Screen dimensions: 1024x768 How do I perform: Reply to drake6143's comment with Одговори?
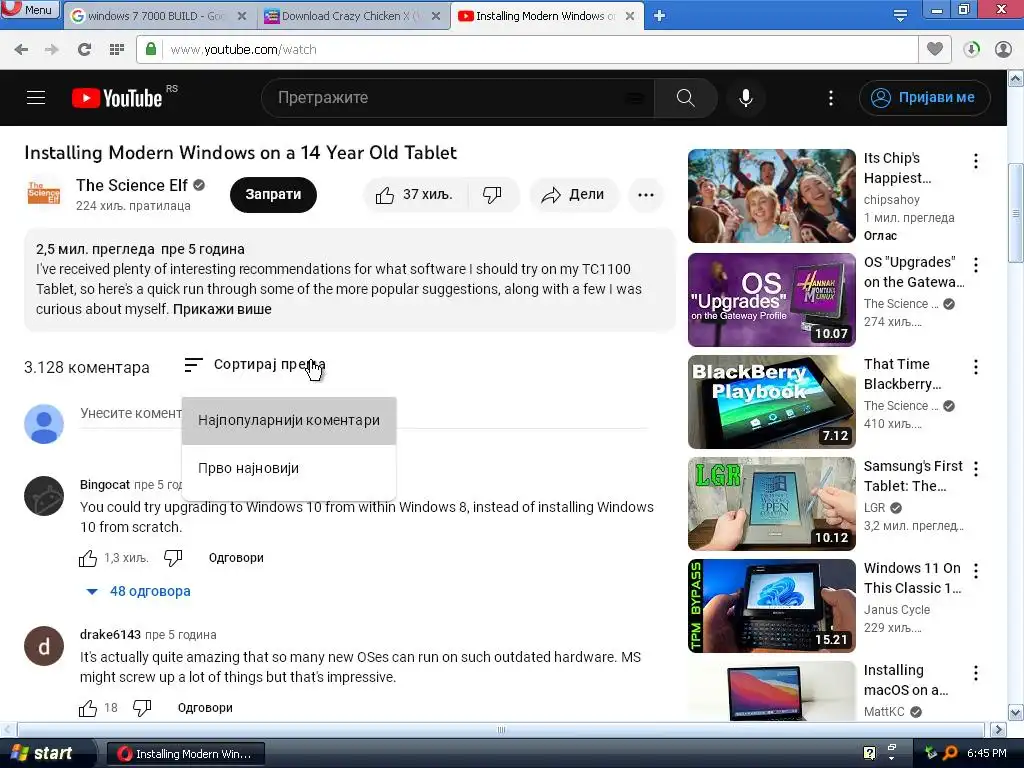[205, 708]
